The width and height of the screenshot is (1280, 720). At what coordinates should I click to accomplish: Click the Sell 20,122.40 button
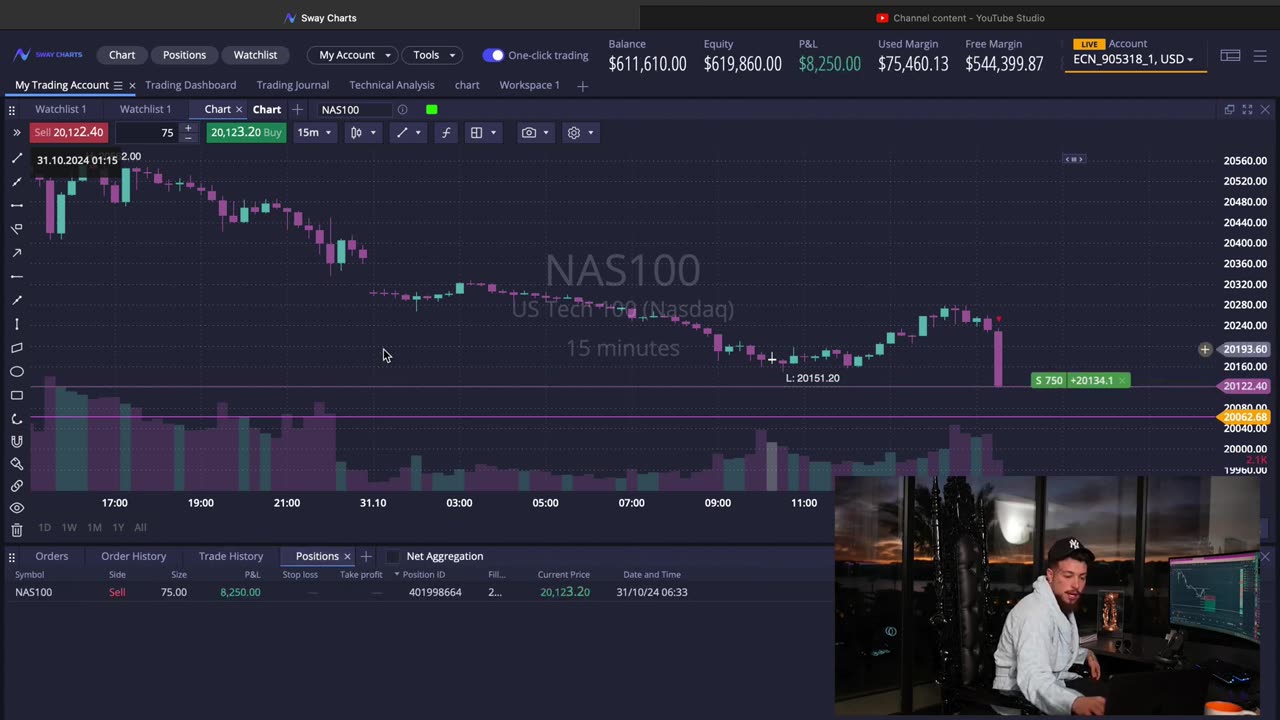(68, 132)
